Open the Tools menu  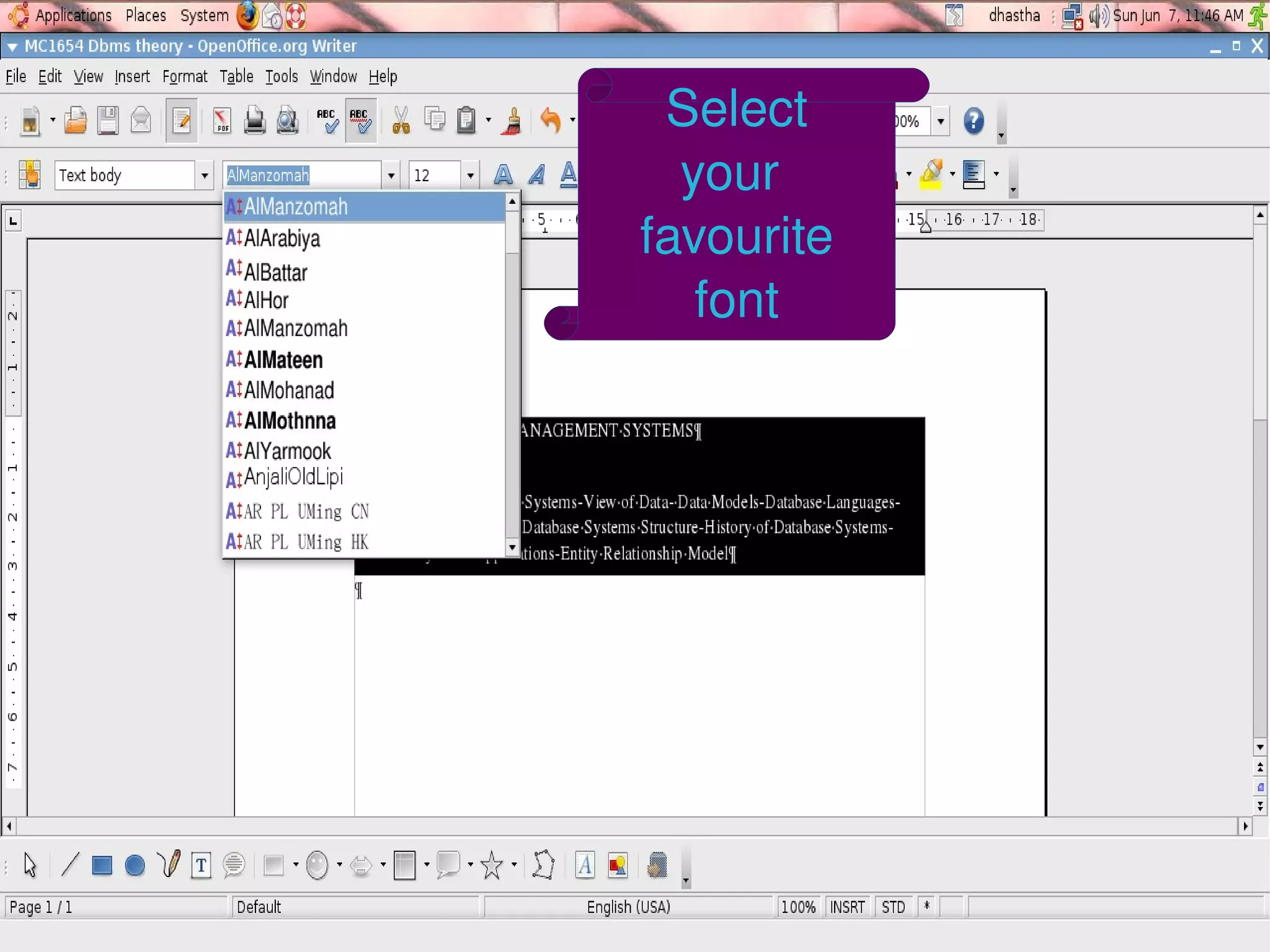(x=282, y=76)
